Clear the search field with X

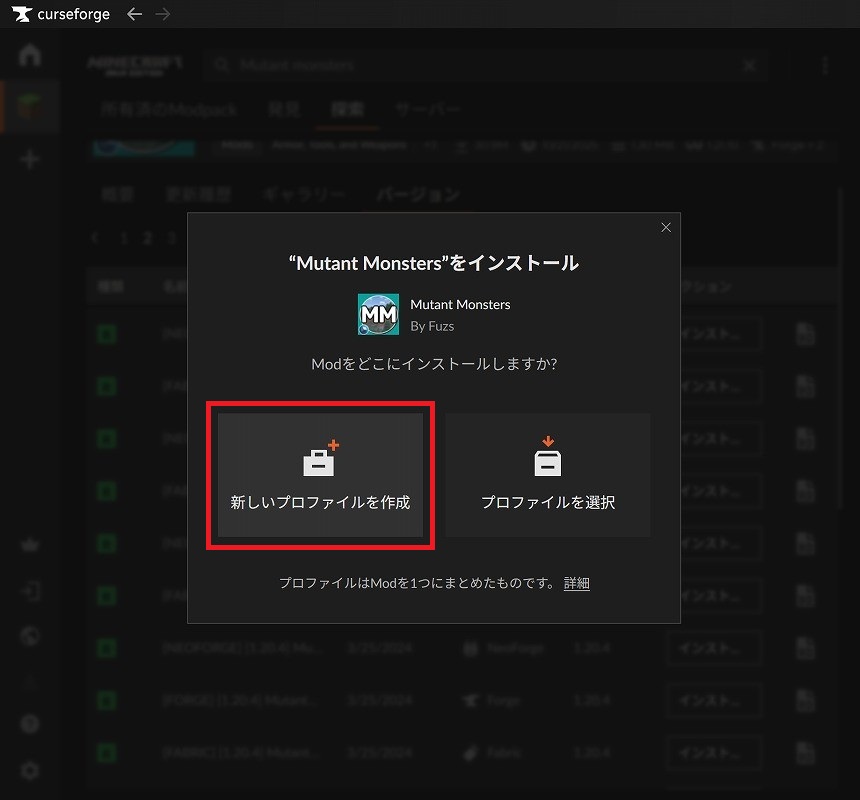(x=749, y=65)
